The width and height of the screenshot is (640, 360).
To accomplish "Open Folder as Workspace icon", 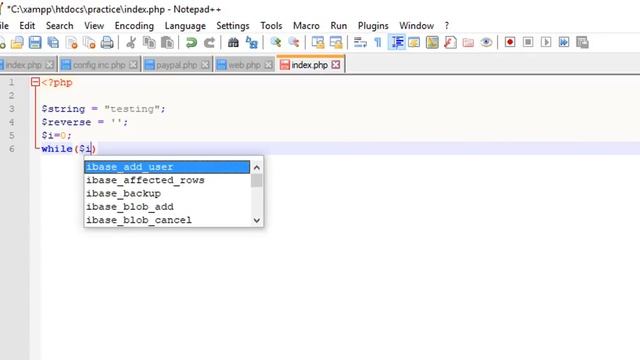I will 468,42.
